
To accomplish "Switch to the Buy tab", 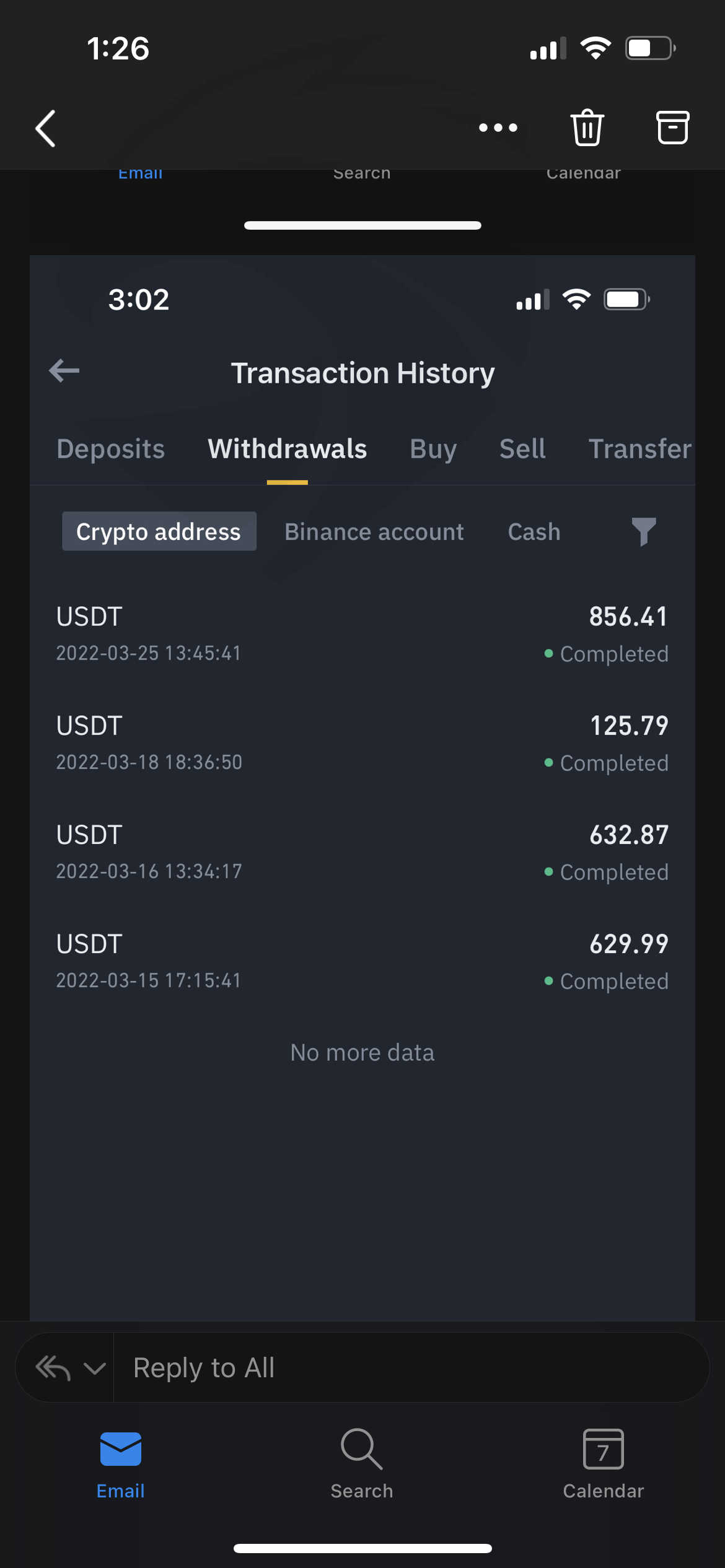I will click(433, 449).
